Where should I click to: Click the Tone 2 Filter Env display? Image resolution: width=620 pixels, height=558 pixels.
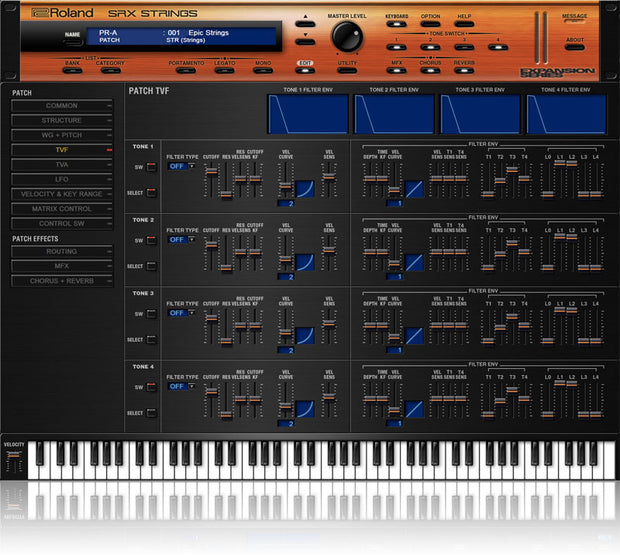coord(394,114)
